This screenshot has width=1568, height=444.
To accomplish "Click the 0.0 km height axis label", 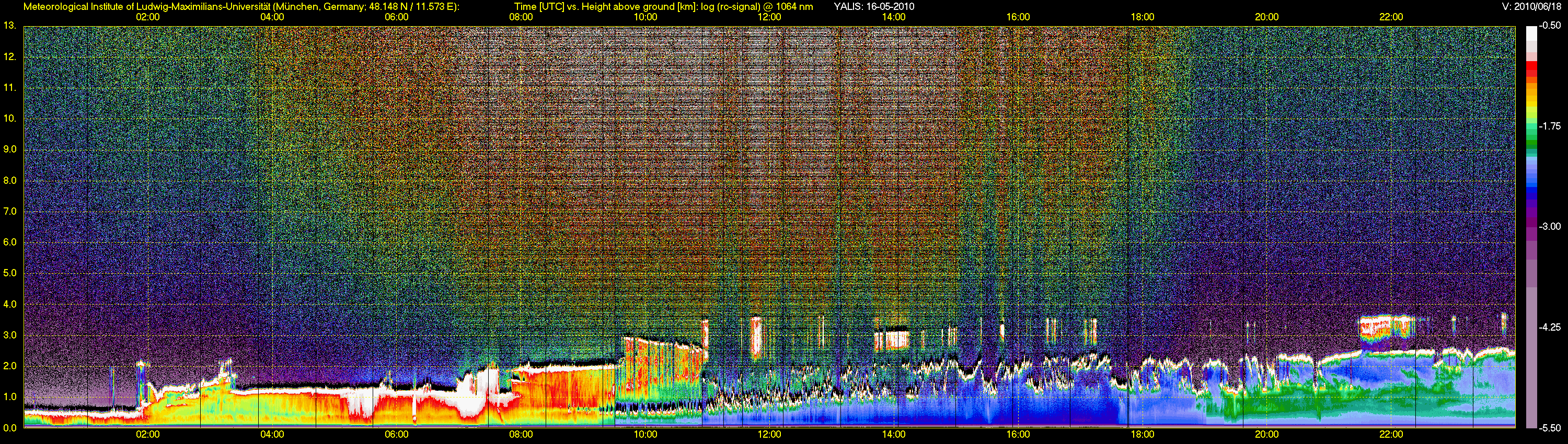I will click(x=10, y=428).
